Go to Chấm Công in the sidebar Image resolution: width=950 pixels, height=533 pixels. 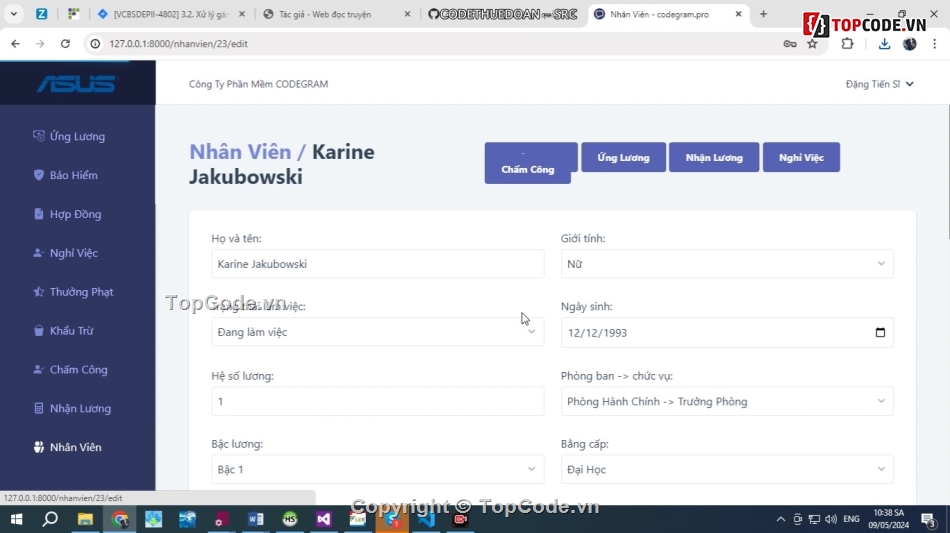coord(78,370)
